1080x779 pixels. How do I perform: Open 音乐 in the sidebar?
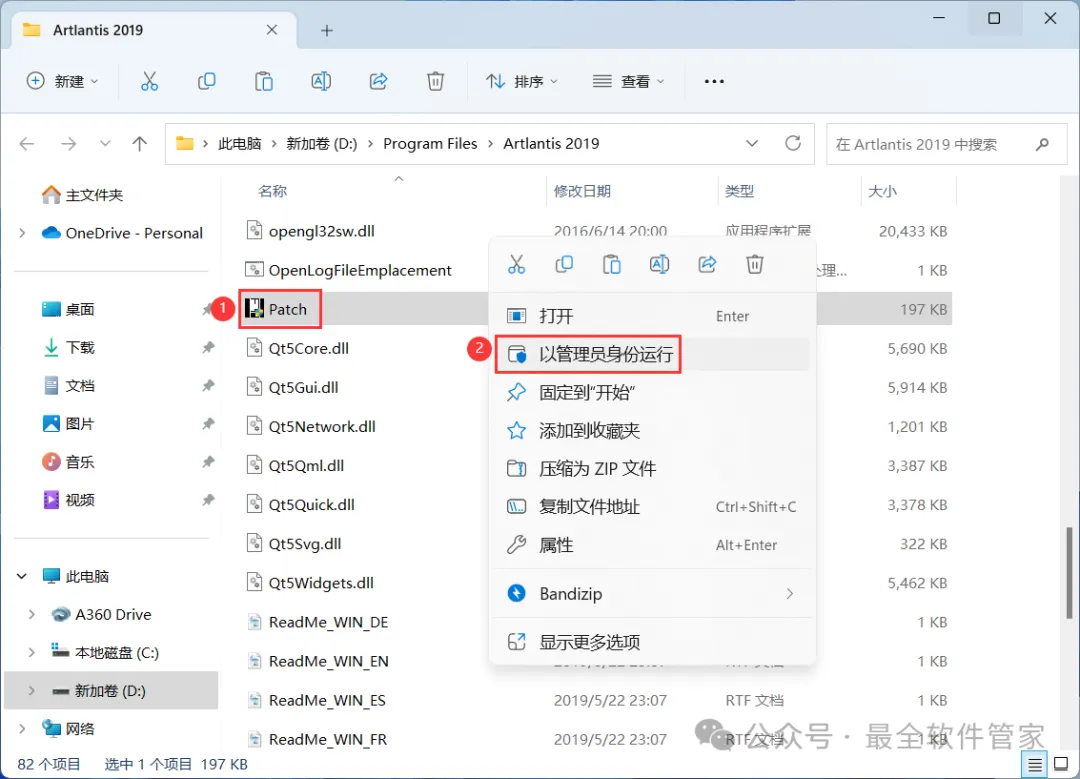(x=68, y=461)
